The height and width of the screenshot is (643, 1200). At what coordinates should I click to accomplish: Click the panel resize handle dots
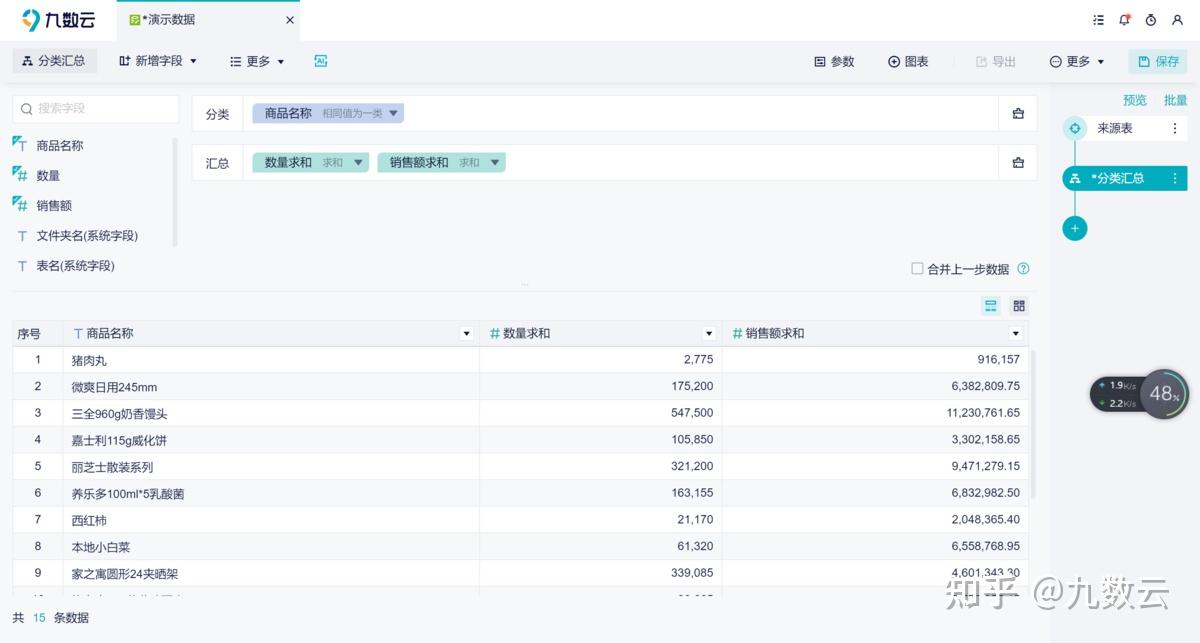tap(524, 284)
